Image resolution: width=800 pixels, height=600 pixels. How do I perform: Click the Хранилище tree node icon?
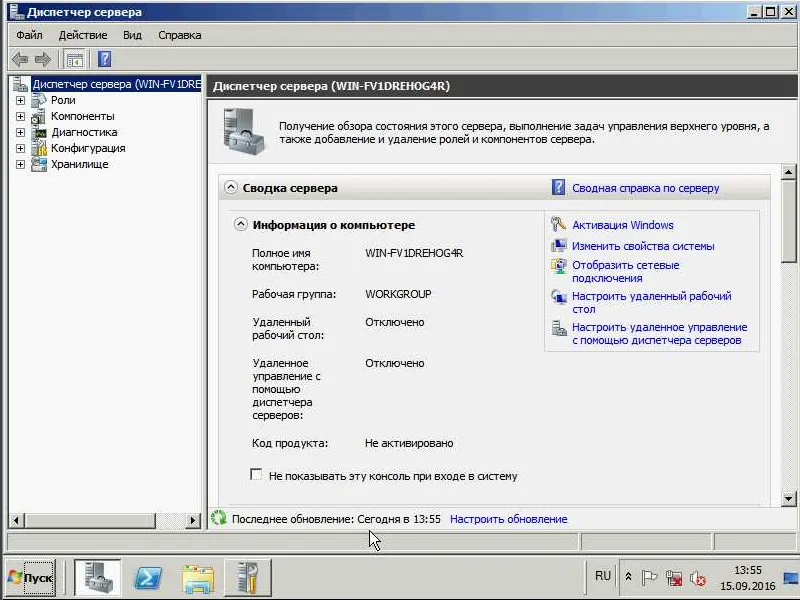[x=39, y=164]
